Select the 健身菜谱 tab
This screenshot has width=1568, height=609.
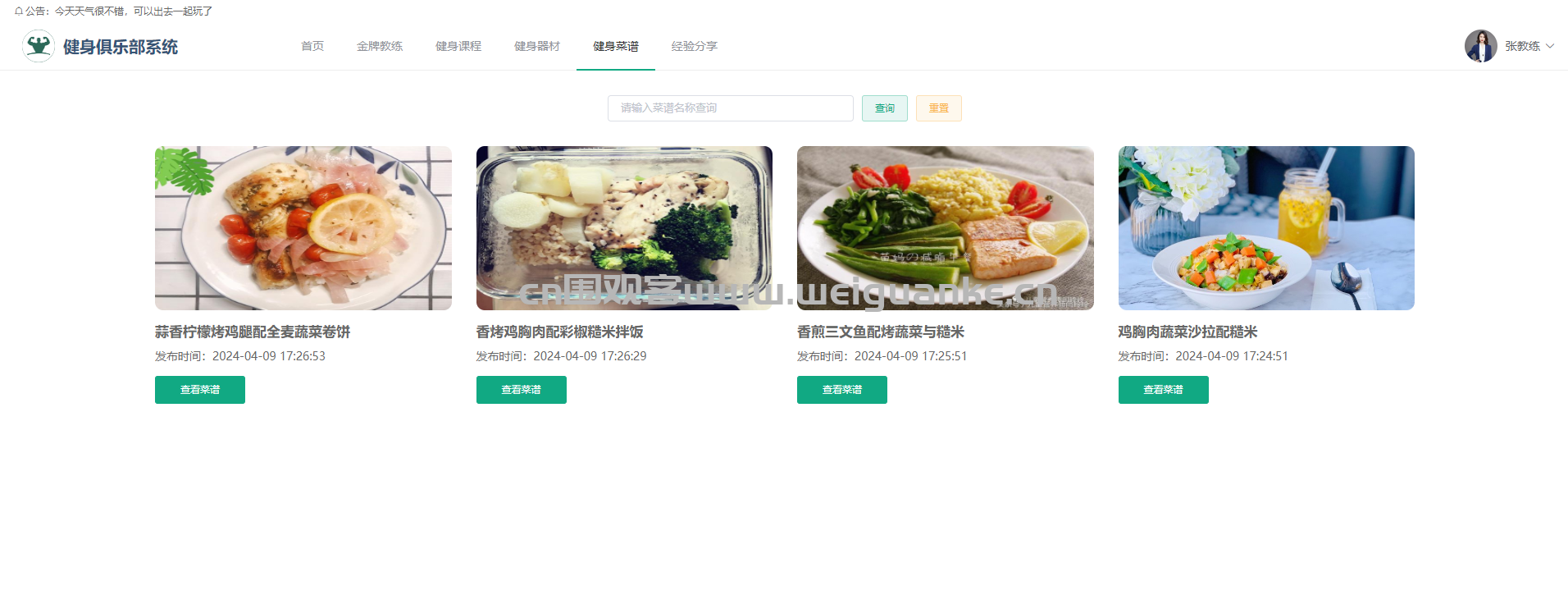616,46
